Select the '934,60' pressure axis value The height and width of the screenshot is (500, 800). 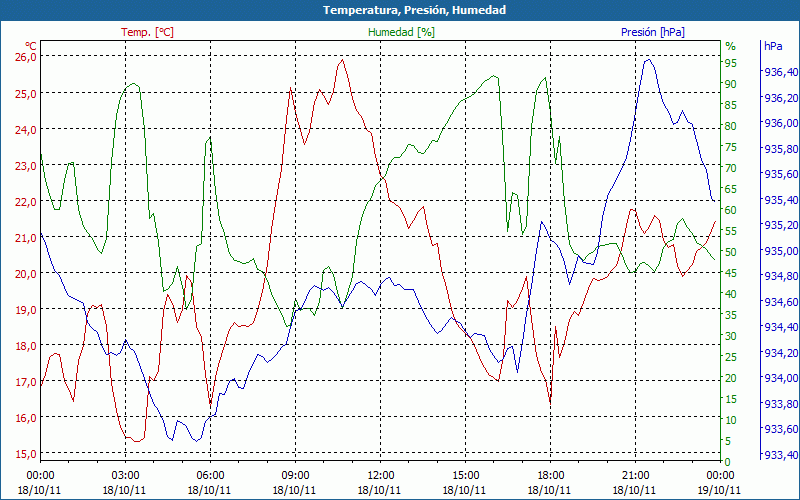tap(781, 302)
